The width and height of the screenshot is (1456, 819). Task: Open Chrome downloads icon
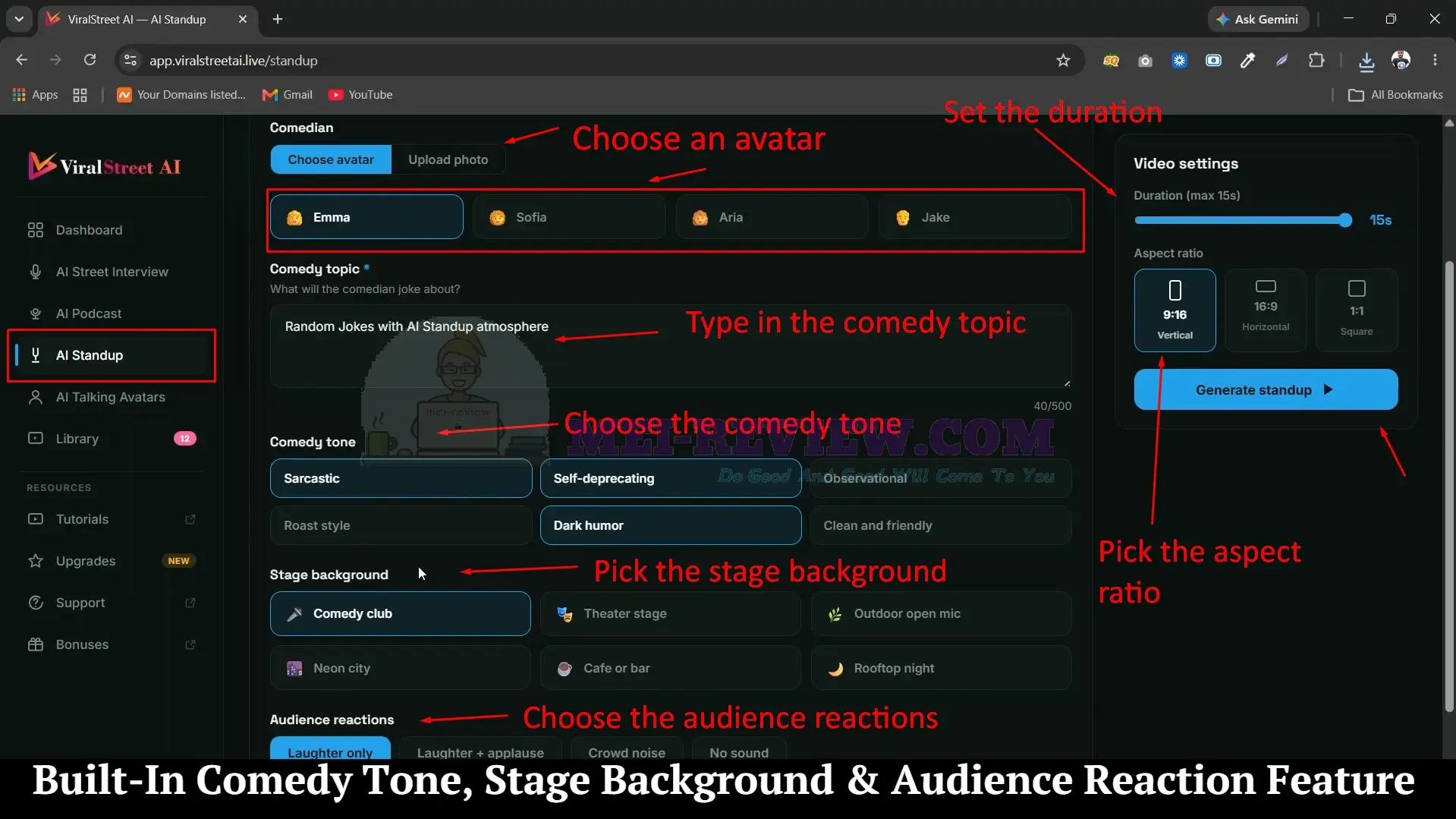(1366, 61)
